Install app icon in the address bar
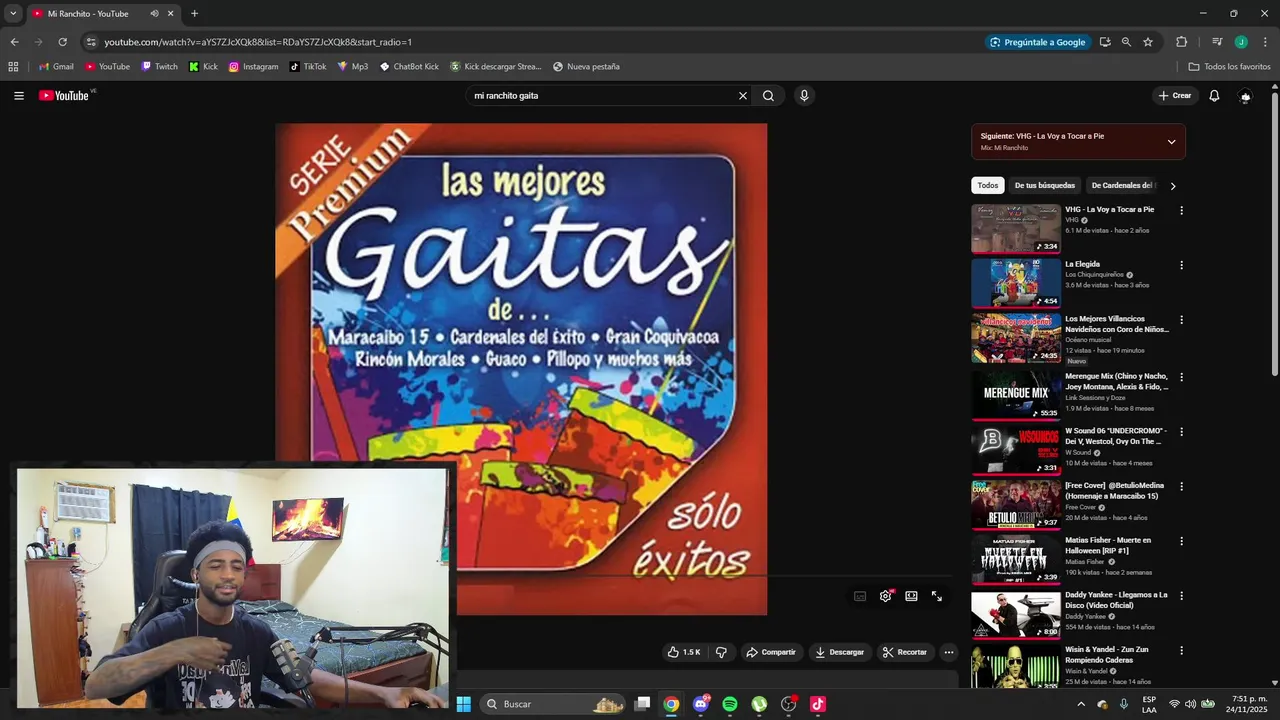This screenshot has height=720, width=1280. click(1105, 42)
